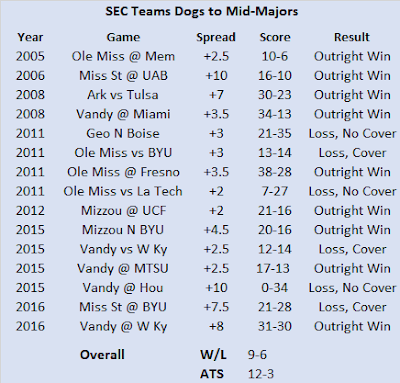Select the Geo N Boise cell
The image size is (400, 383).
coord(123,134)
